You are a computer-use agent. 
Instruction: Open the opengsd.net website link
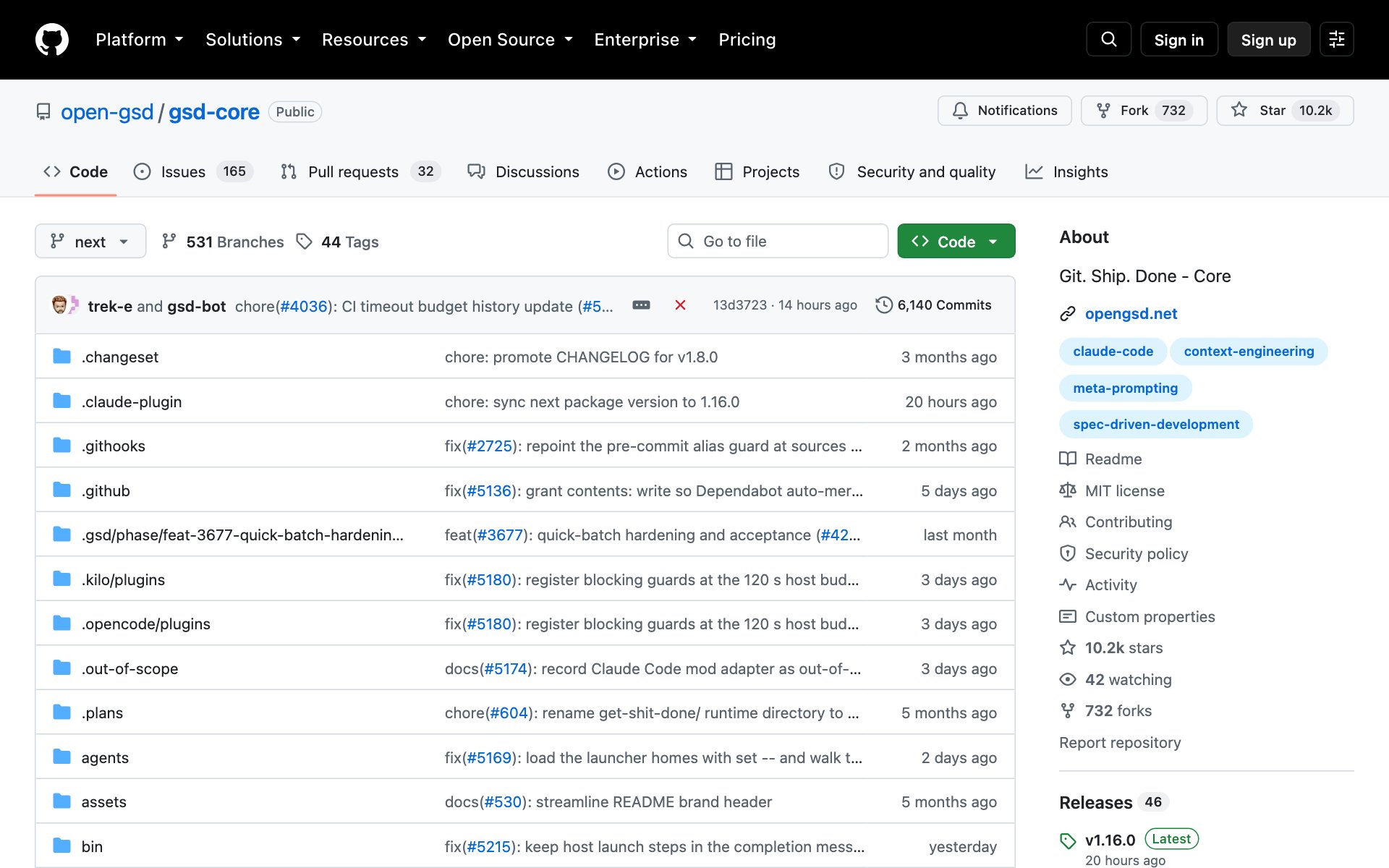click(x=1131, y=314)
